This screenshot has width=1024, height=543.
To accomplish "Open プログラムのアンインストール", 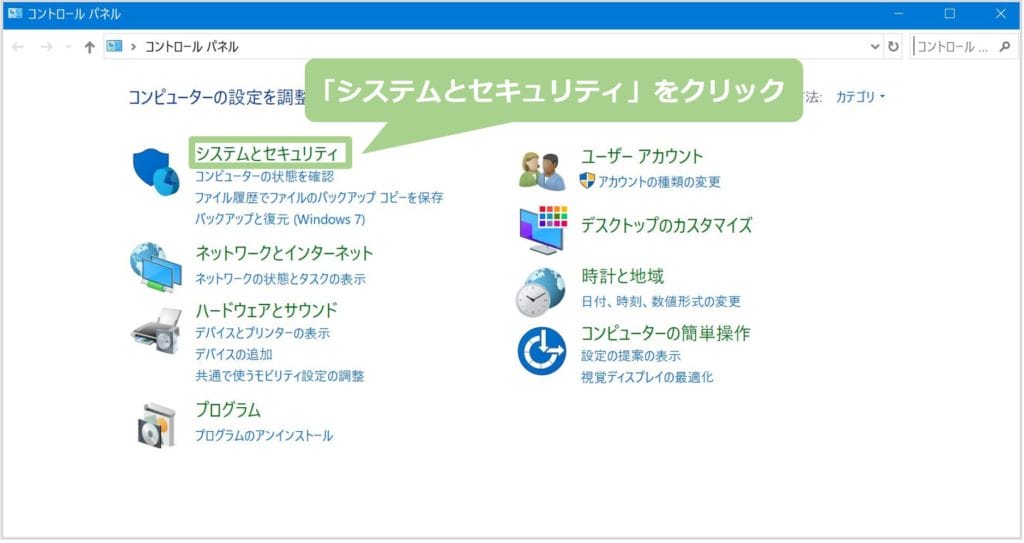I will point(264,436).
